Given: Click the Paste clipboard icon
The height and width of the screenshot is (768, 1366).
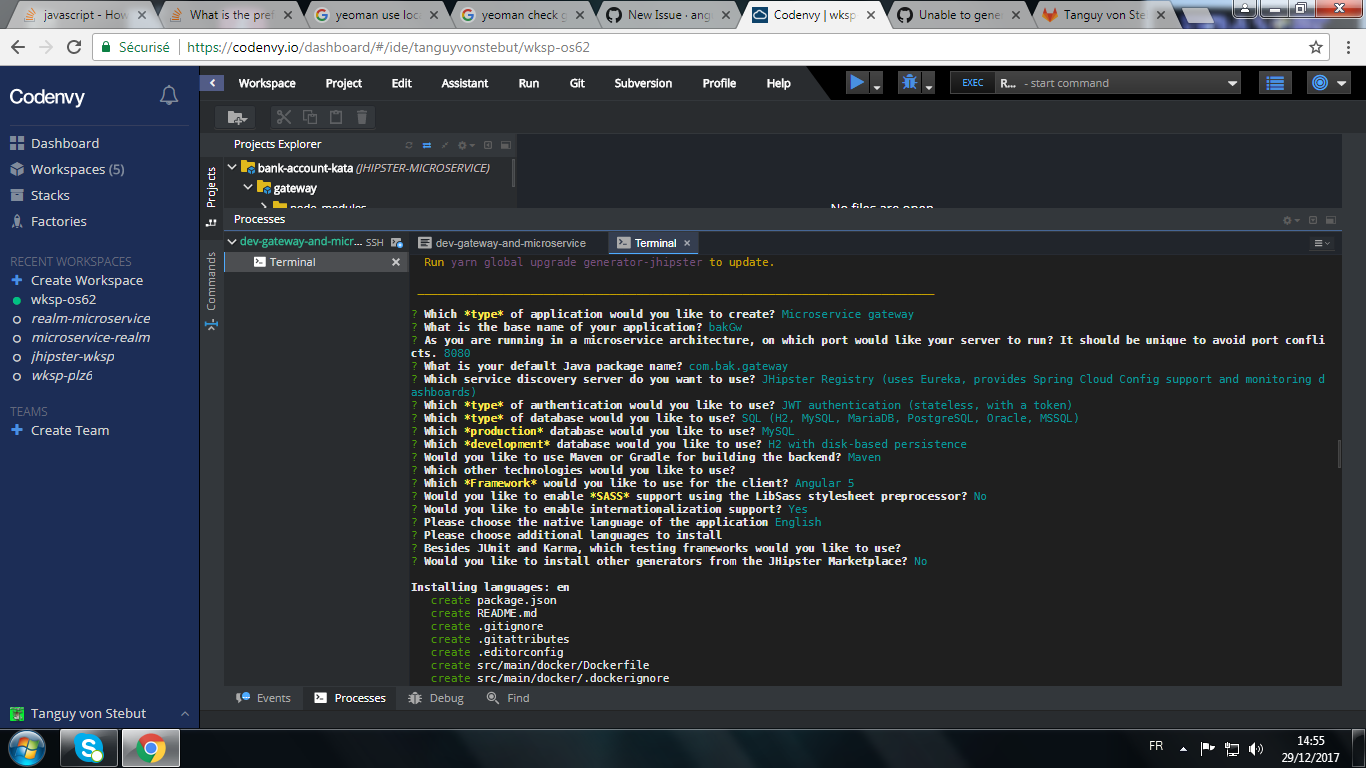Looking at the screenshot, I should click(336, 117).
